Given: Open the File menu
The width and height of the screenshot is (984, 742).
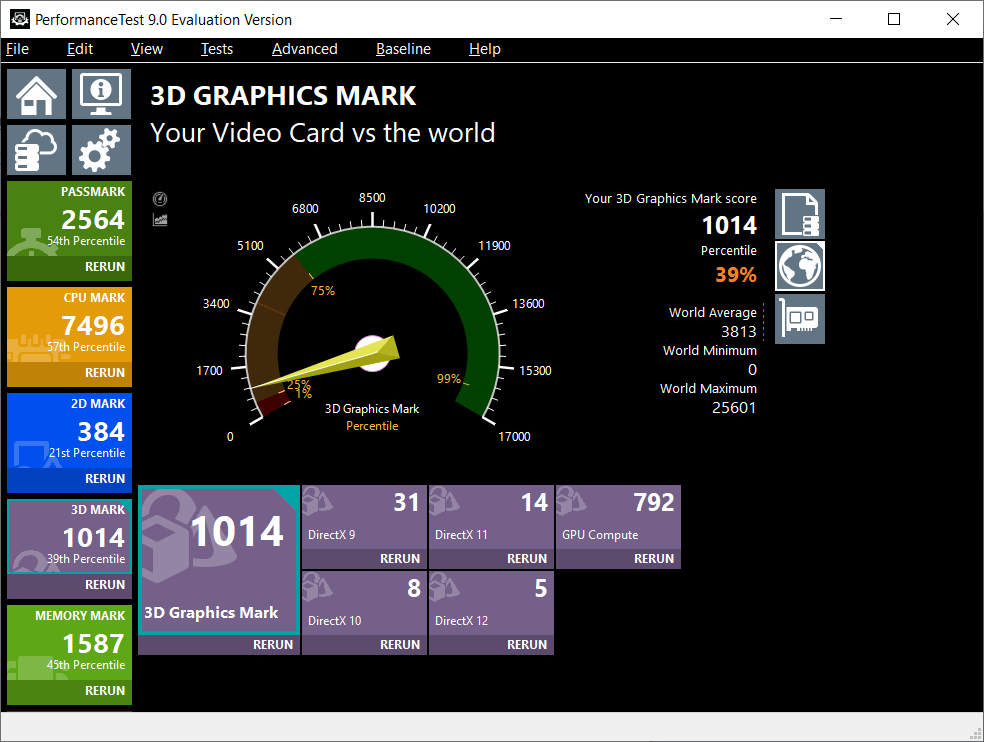Looking at the screenshot, I should pyautogui.click(x=18, y=49).
